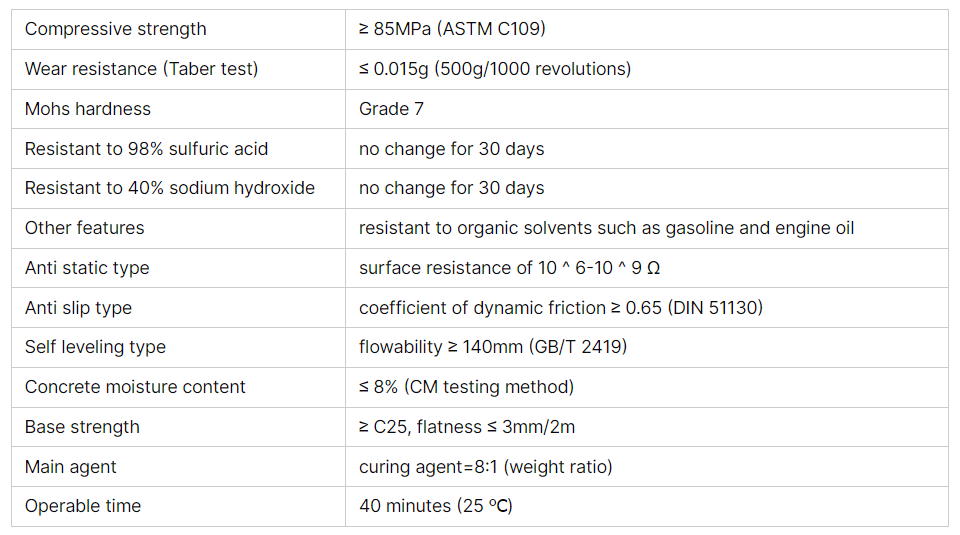Click the Other features row label

pyautogui.click(x=84, y=228)
